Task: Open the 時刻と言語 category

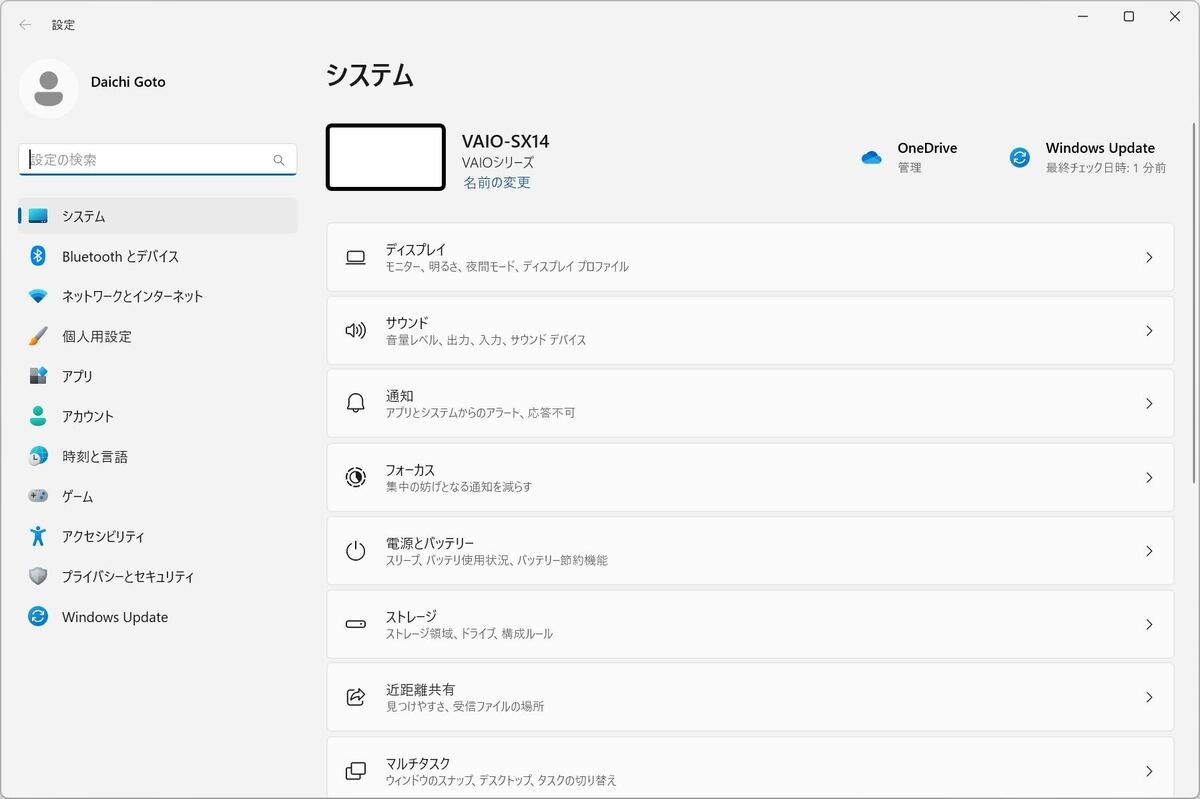Action: coord(158,456)
